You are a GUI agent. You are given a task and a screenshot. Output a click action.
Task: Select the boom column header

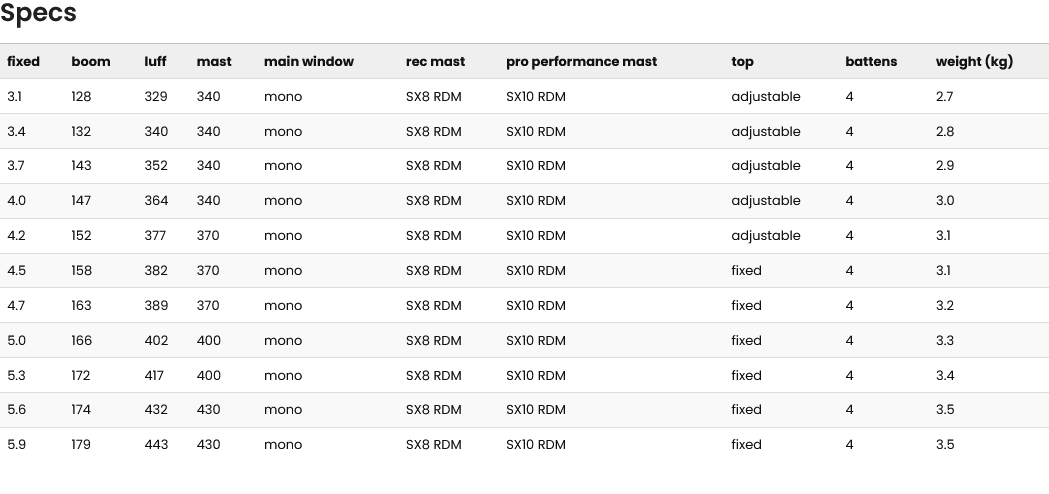pos(91,62)
